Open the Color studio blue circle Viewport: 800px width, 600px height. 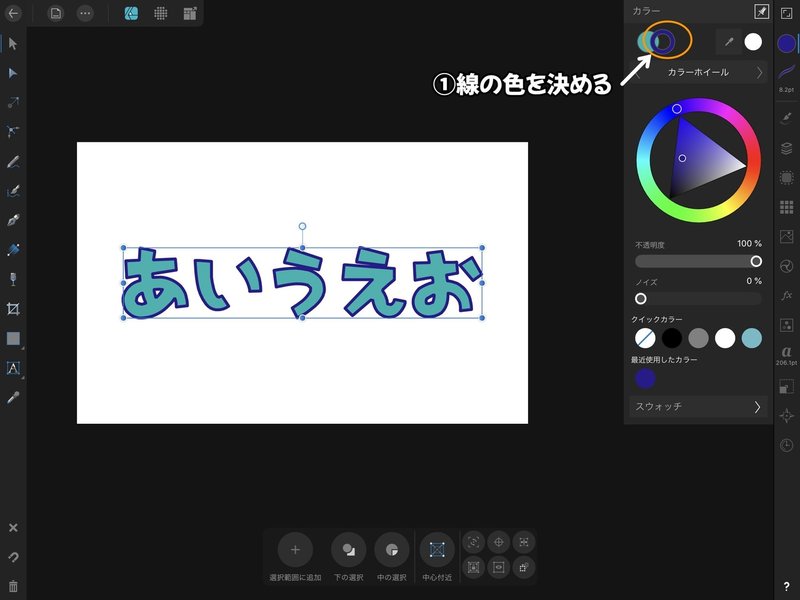coord(786,43)
